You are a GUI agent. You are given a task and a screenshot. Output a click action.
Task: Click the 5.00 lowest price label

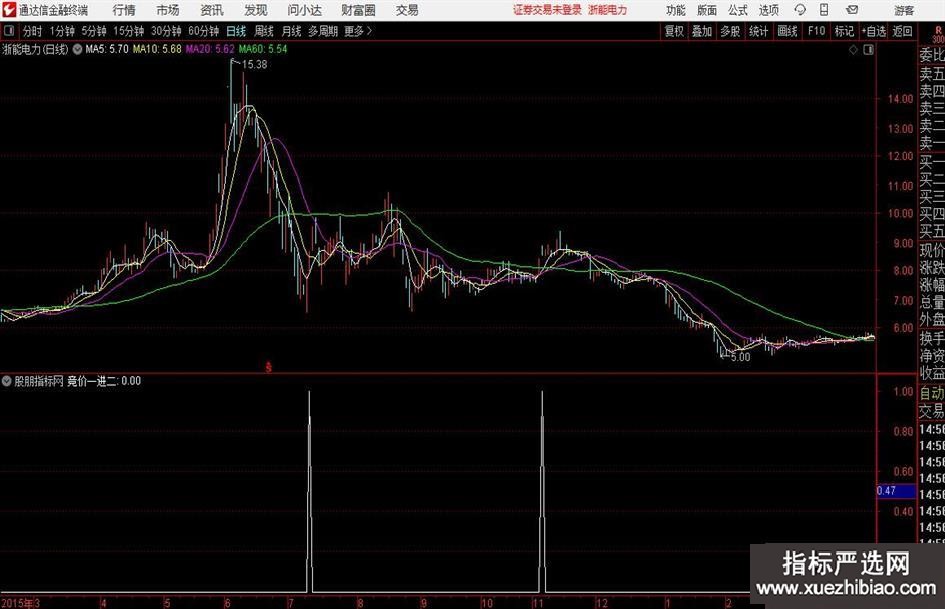pos(740,357)
